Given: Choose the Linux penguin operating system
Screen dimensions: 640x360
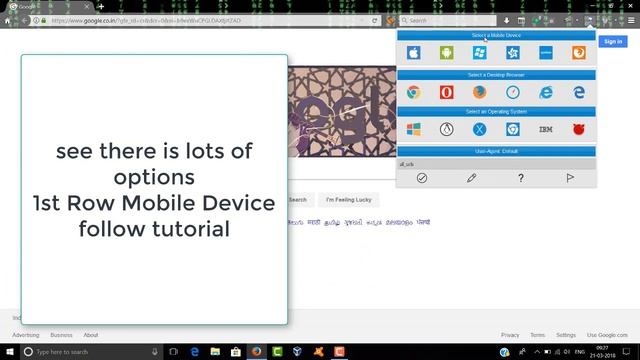Looking at the screenshot, I should (447, 129).
